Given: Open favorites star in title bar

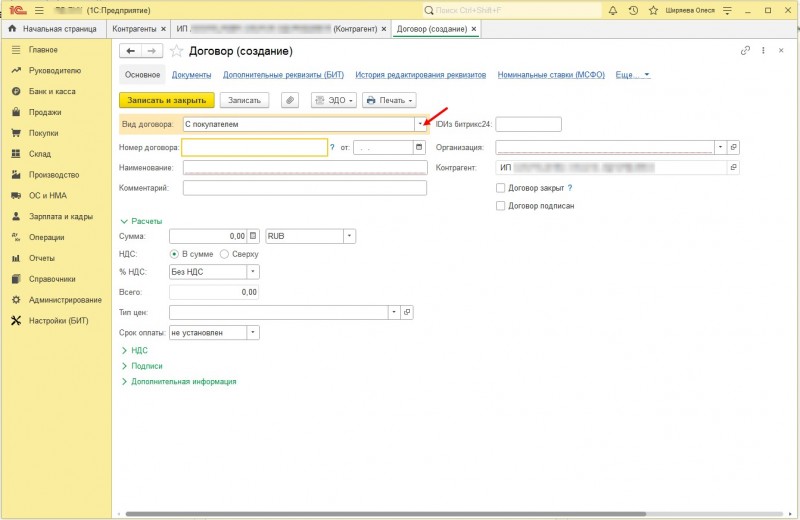Looking at the screenshot, I should click(653, 10).
